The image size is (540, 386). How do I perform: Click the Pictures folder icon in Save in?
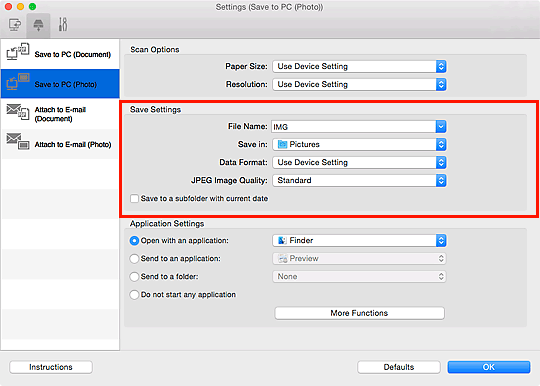[x=282, y=144]
